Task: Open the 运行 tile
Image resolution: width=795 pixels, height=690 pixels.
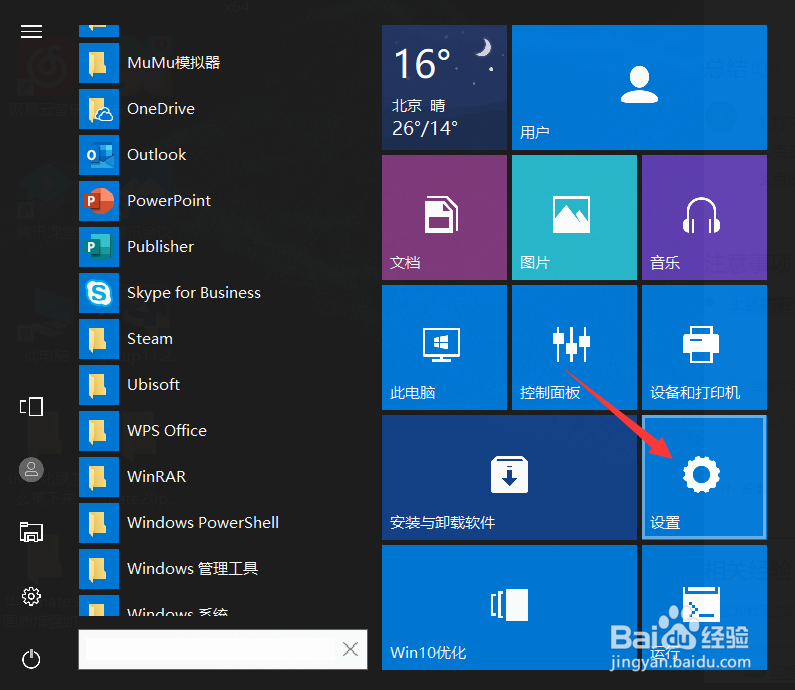Action: click(x=704, y=607)
